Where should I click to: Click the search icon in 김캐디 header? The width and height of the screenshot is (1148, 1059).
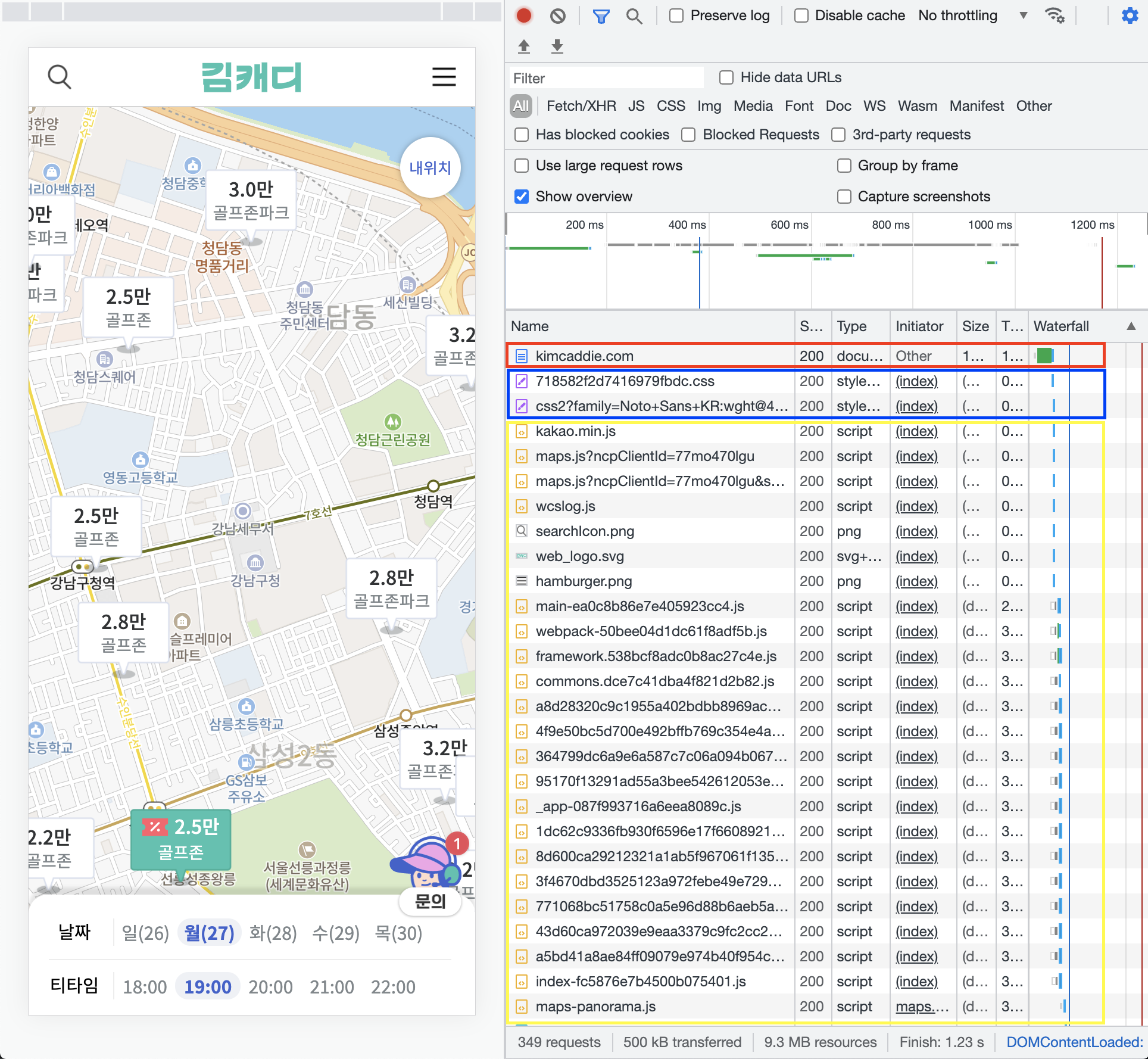click(60, 77)
